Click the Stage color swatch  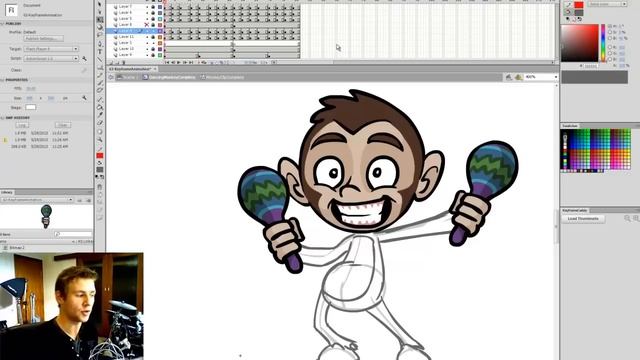(31, 107)
